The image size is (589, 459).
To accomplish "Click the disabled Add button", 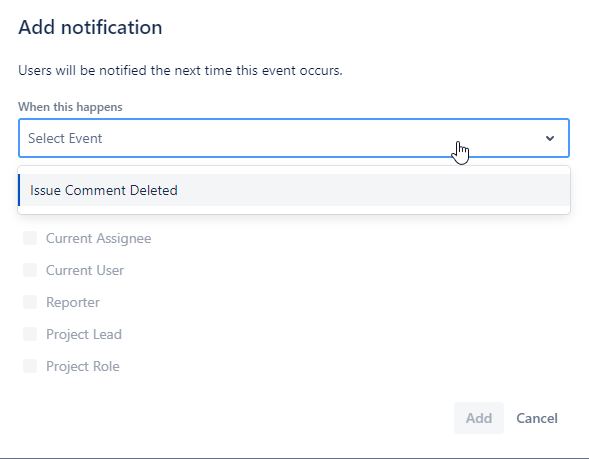I will pos(479,418).
